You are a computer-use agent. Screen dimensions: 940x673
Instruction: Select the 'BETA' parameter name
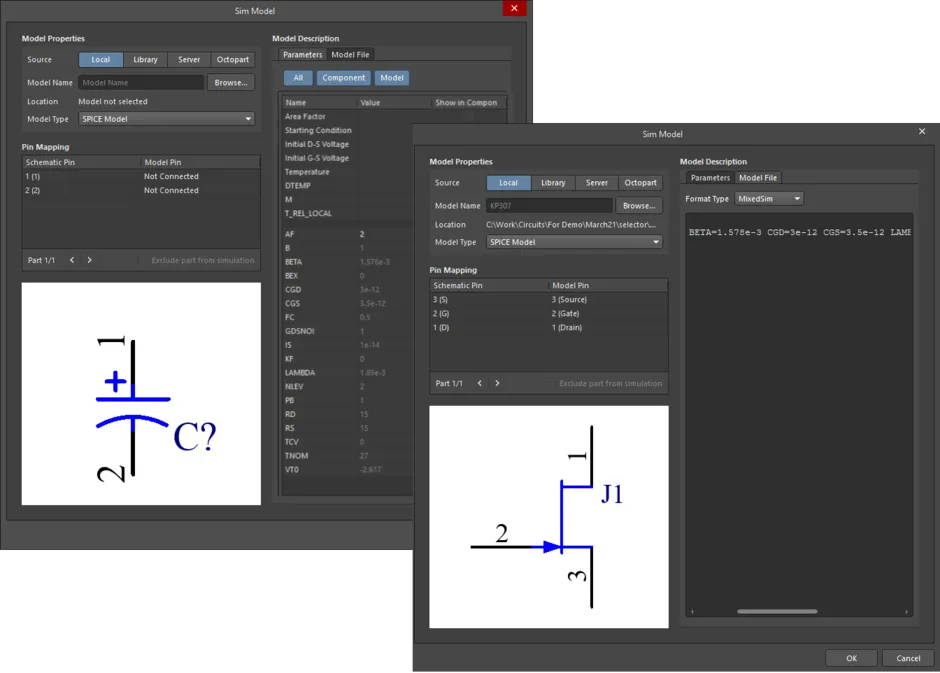click(x=293, y=262)
